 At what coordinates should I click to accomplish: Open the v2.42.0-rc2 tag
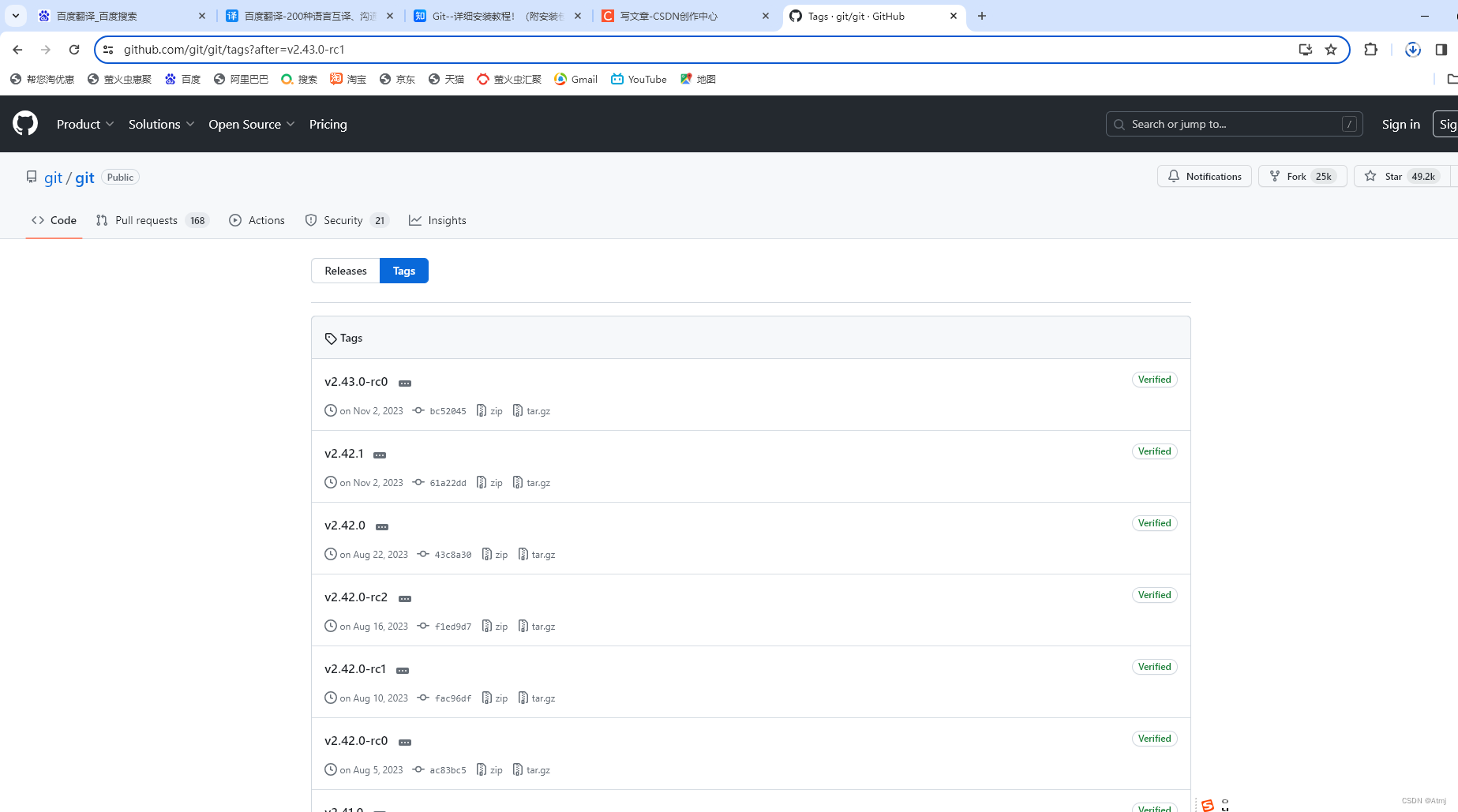coord(356,597)
